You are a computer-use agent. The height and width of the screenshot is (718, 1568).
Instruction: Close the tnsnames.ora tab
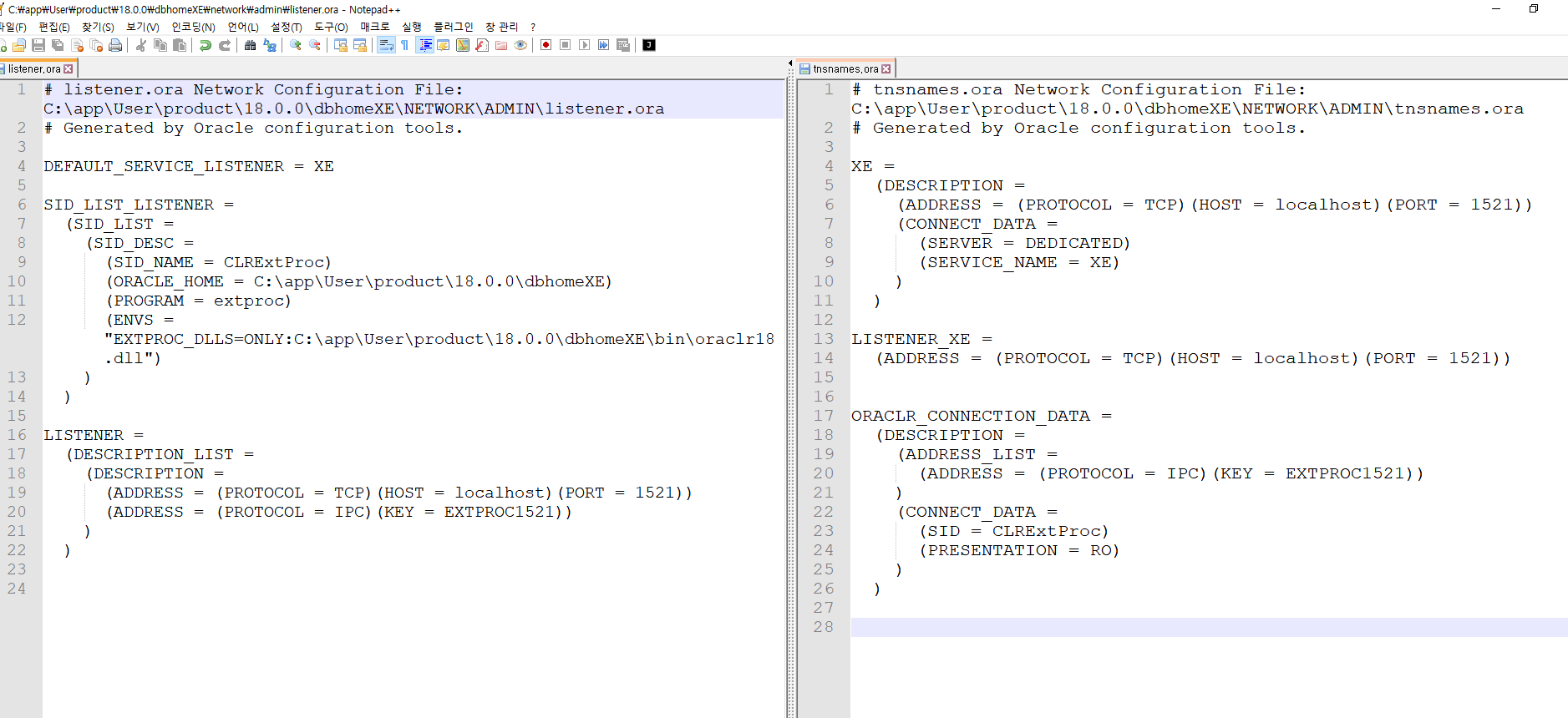[886, 69]
